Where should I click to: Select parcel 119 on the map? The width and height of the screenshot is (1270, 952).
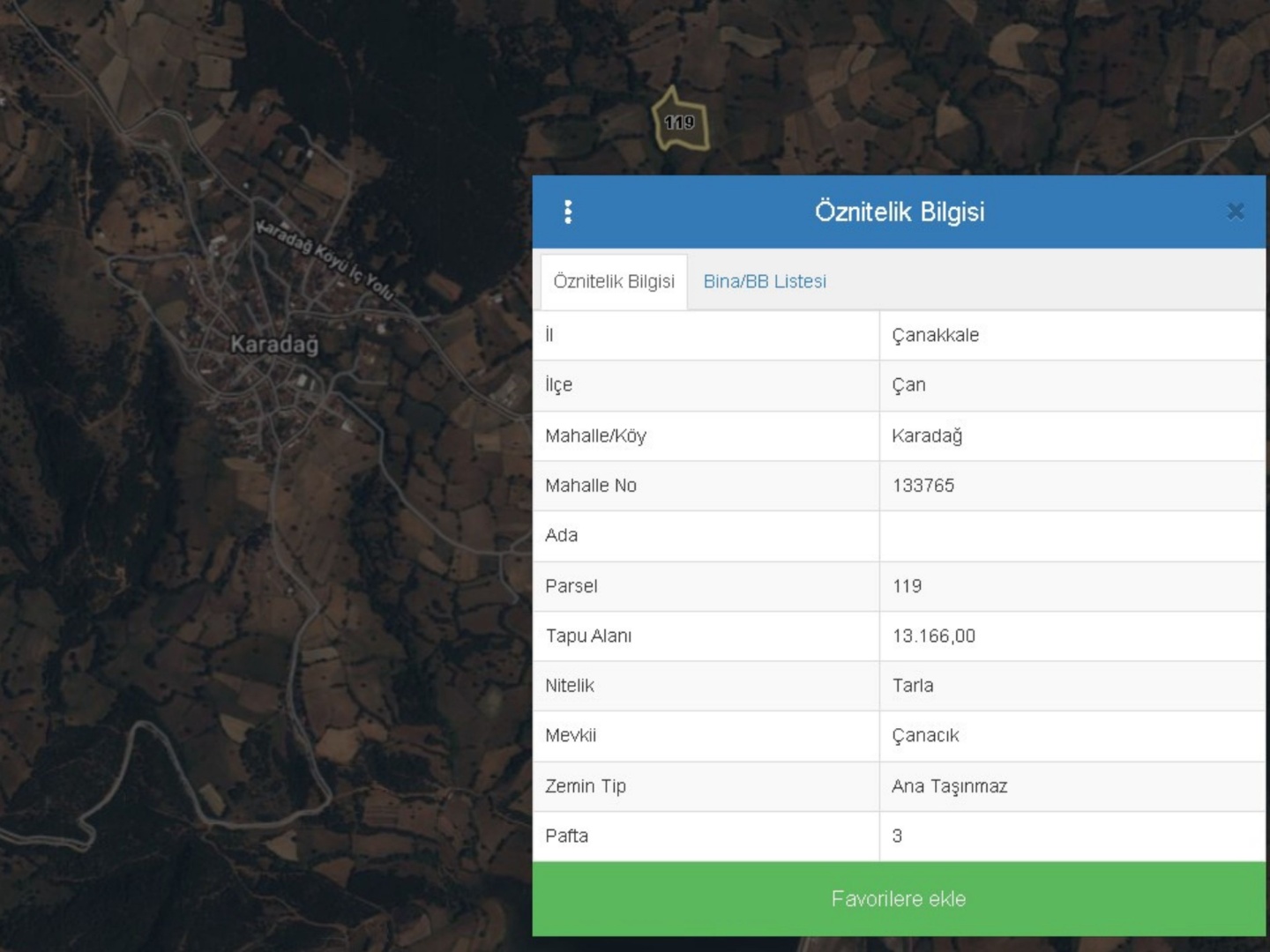[679, 122]
